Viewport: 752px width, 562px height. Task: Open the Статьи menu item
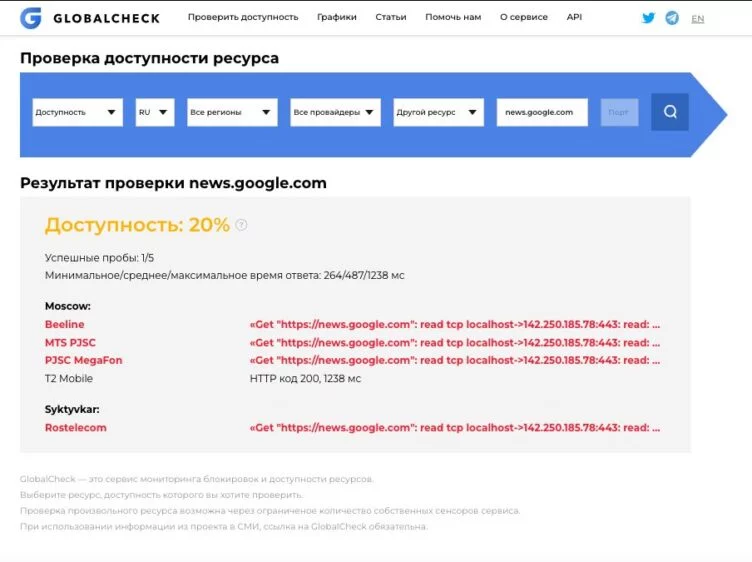click(391, 17)
